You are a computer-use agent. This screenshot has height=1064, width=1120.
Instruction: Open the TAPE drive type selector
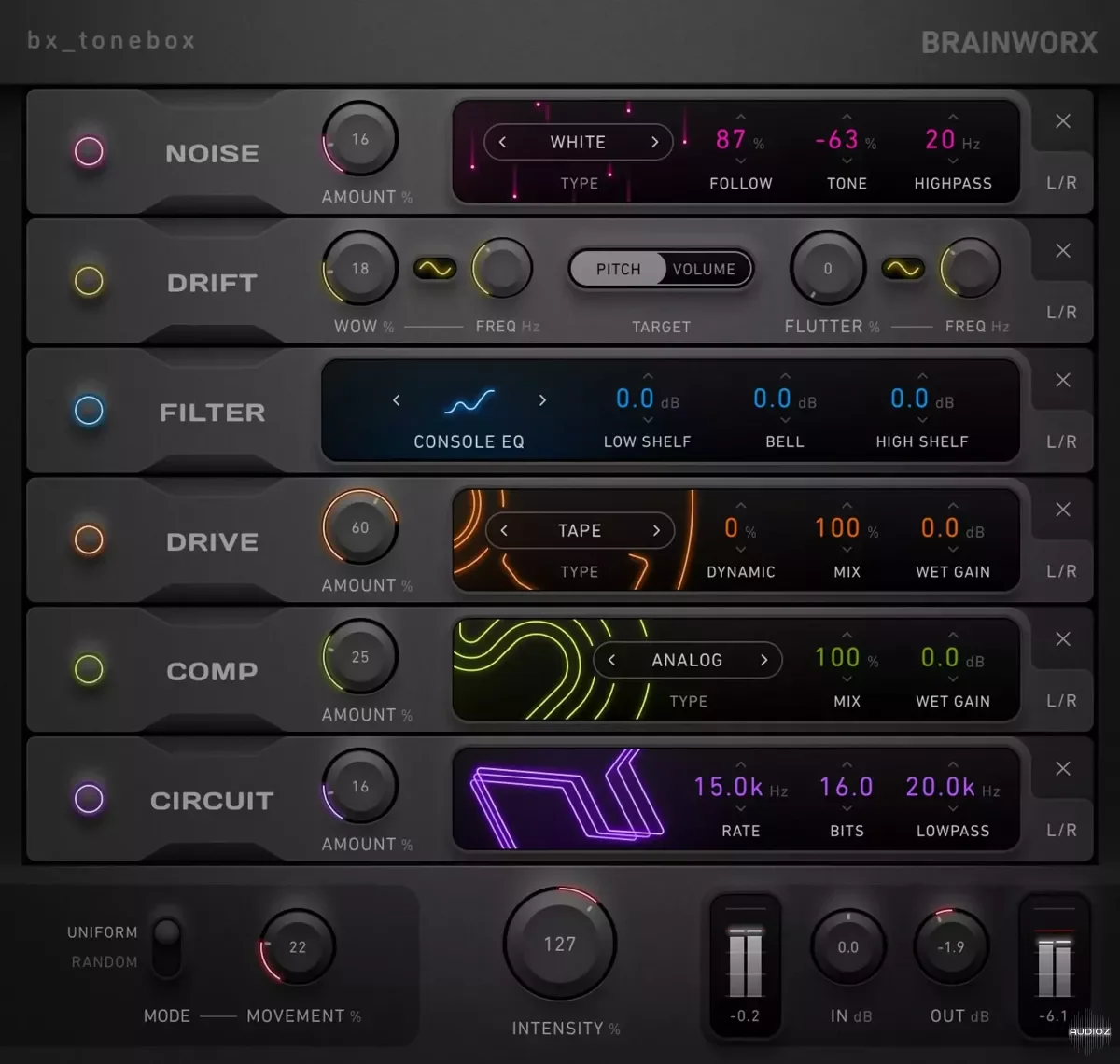pos(580,530)
